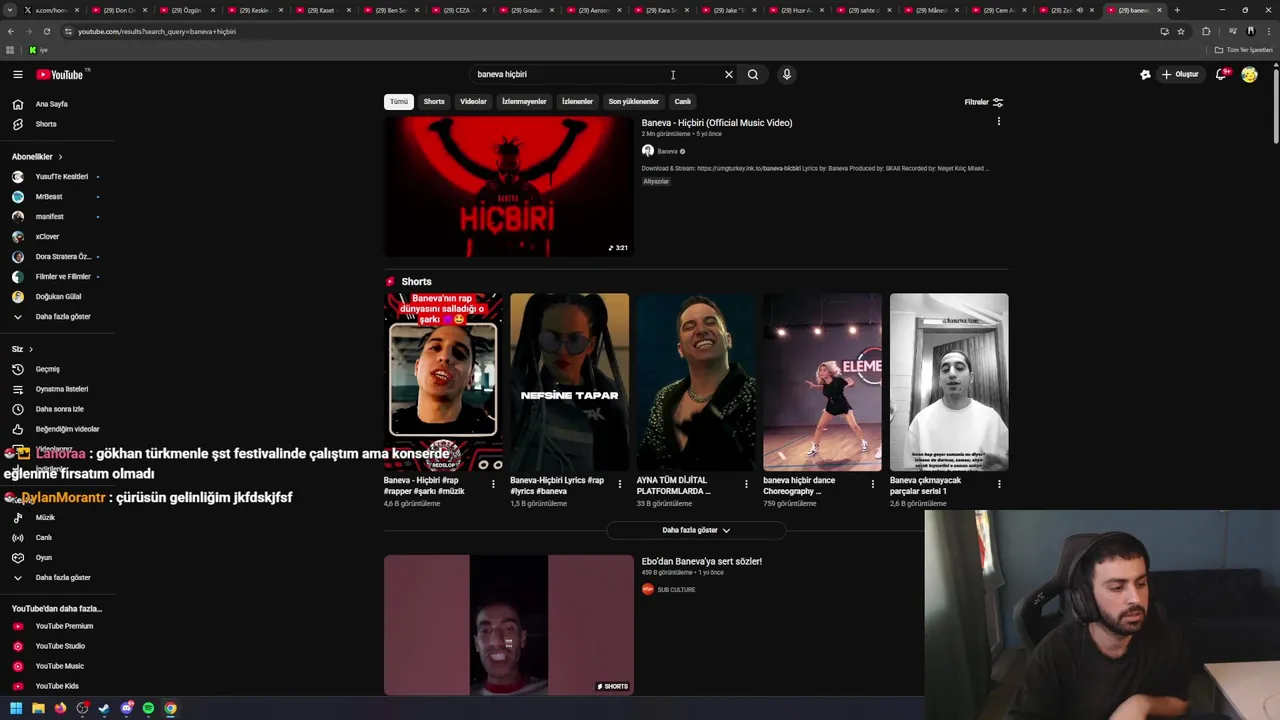
Task: Click the Altyazılar badge under the official video
Action: point(656,181)
